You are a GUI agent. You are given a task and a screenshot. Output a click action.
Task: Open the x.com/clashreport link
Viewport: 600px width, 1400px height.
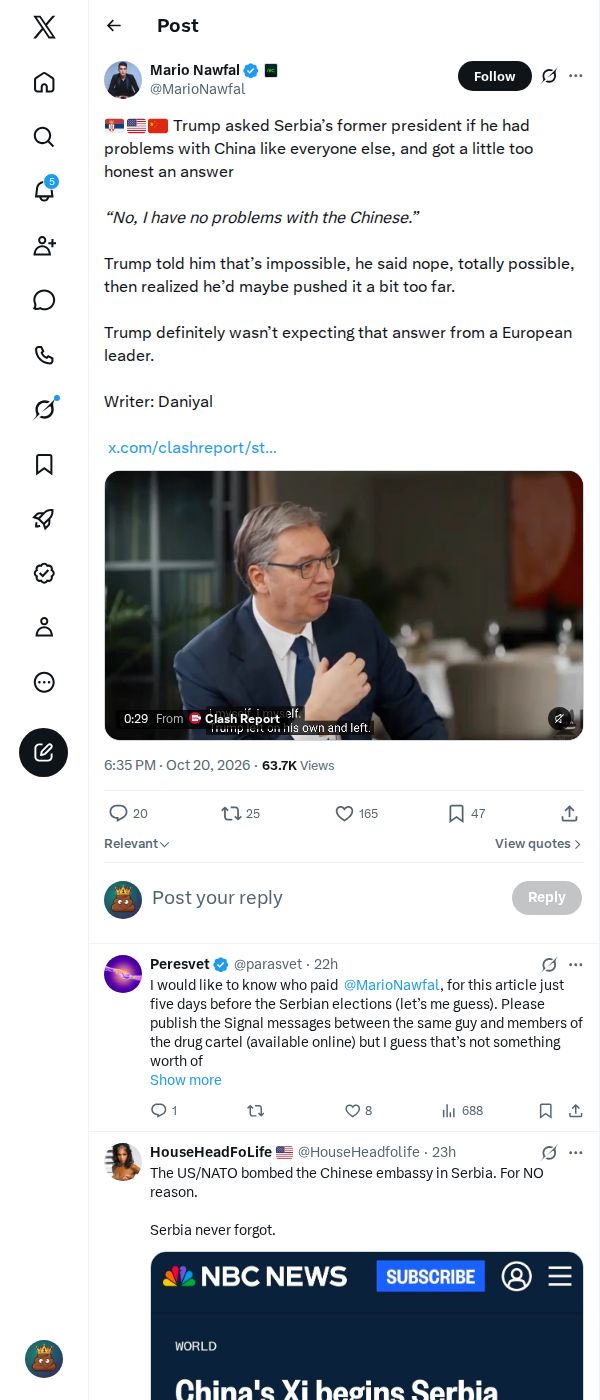[x=192, y=447]
